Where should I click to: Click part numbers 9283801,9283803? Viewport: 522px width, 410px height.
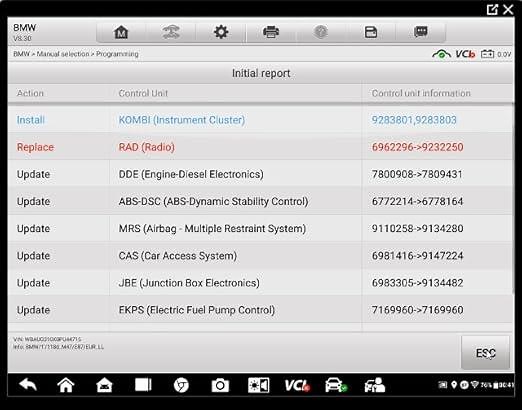point(414,120)
